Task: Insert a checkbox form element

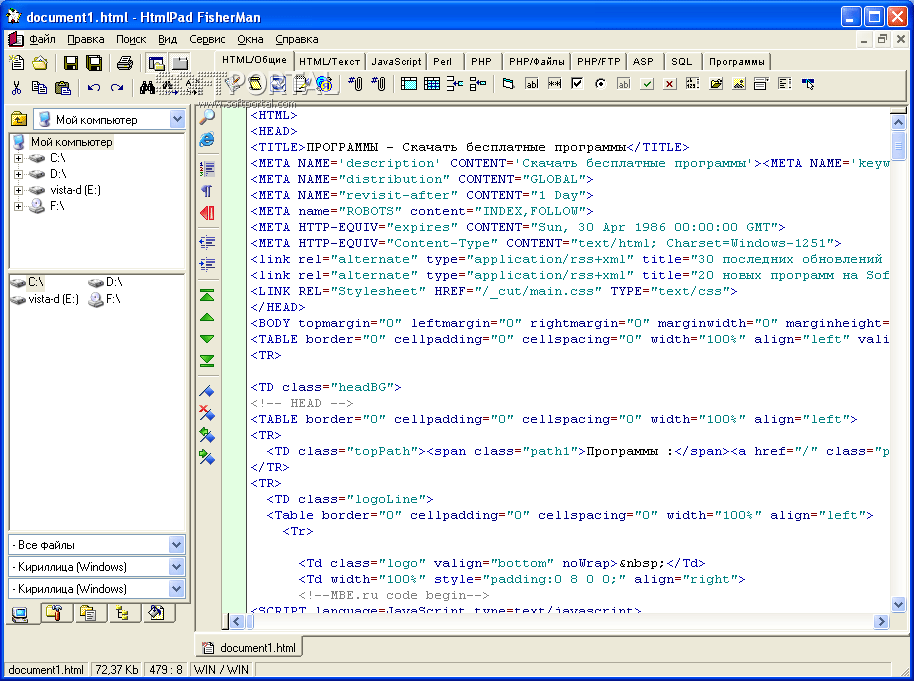Action: point(577,84)
